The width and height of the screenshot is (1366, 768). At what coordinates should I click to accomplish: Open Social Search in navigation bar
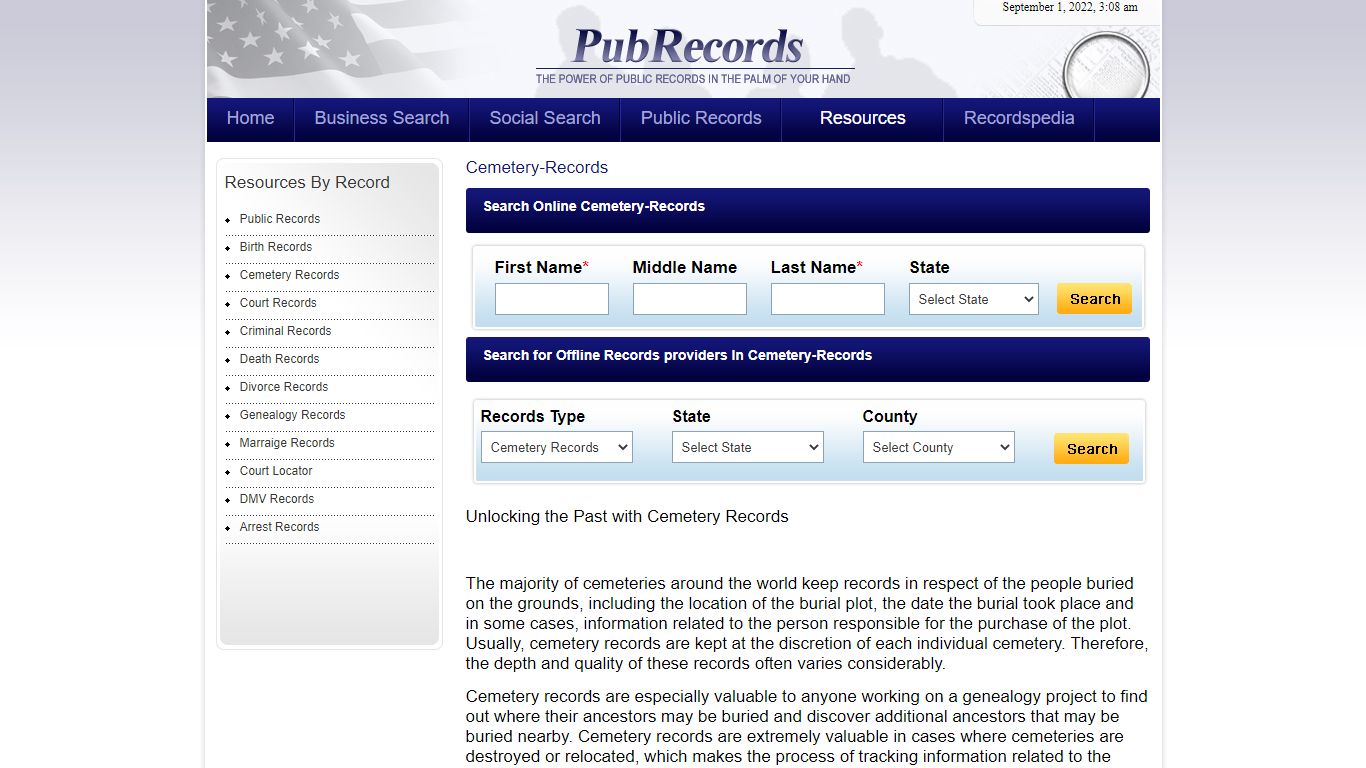[545, 118]
